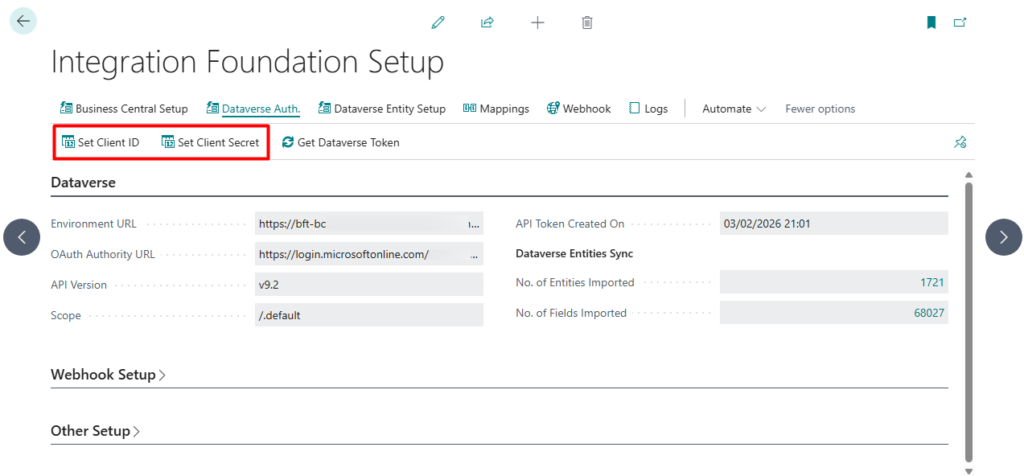Click the share icon in top toolbar

tap(487, 22)
